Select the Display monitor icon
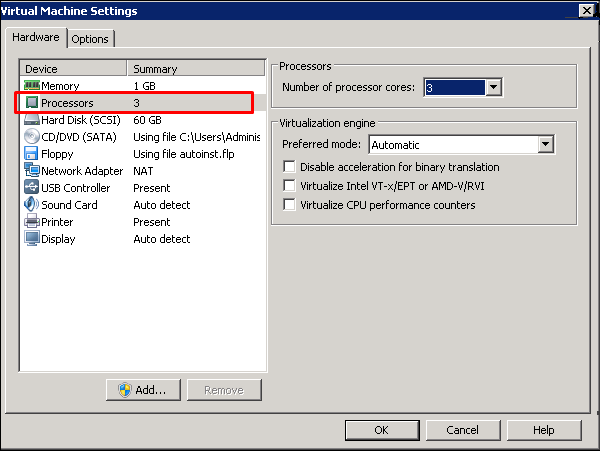Image resolution: width=600 pixels, height=451 pixels. pos(32,239)
